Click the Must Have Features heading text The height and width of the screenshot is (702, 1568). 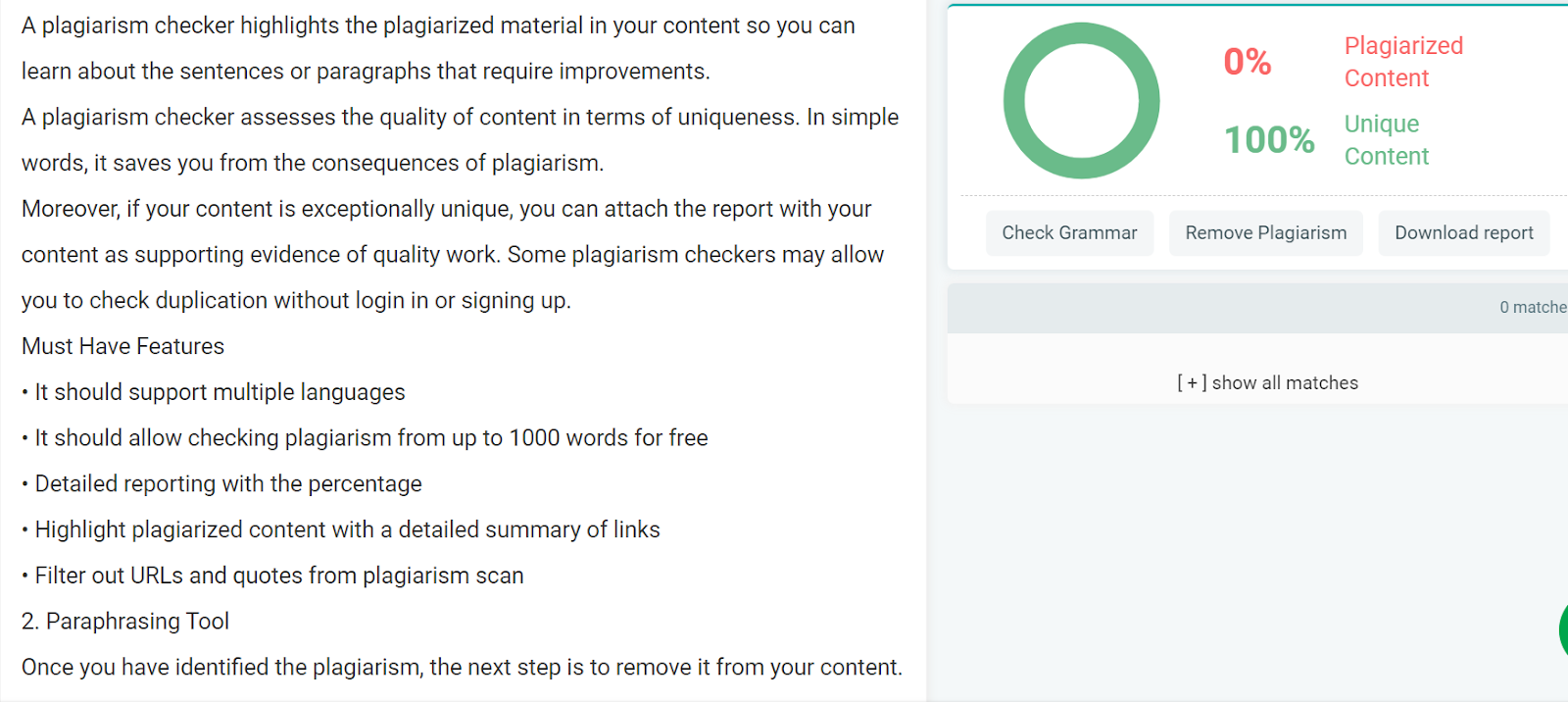tap(123, 346)
